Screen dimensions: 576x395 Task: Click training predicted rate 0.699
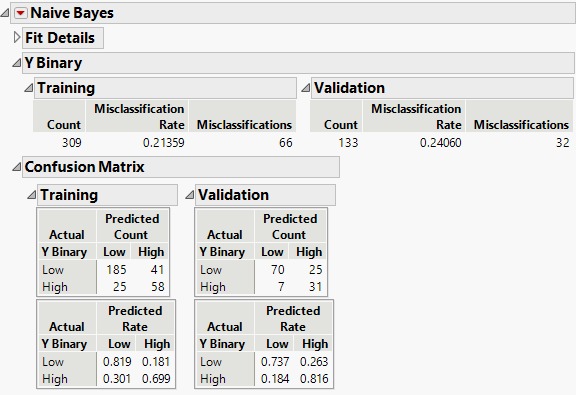156,379
